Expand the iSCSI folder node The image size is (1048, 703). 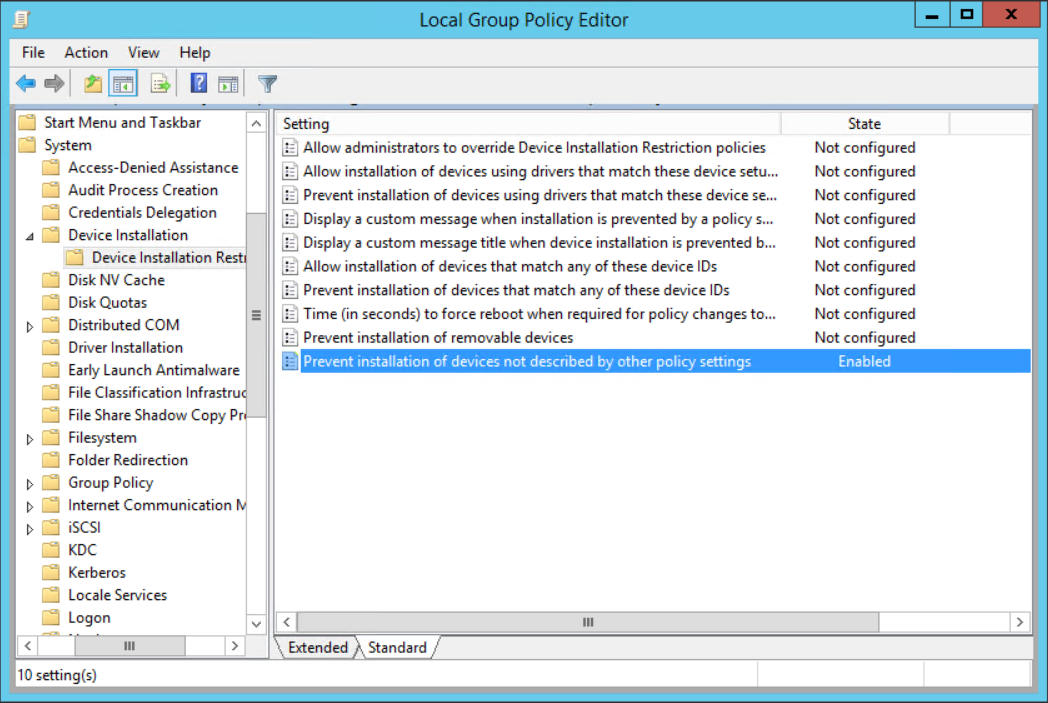[29, 528]
